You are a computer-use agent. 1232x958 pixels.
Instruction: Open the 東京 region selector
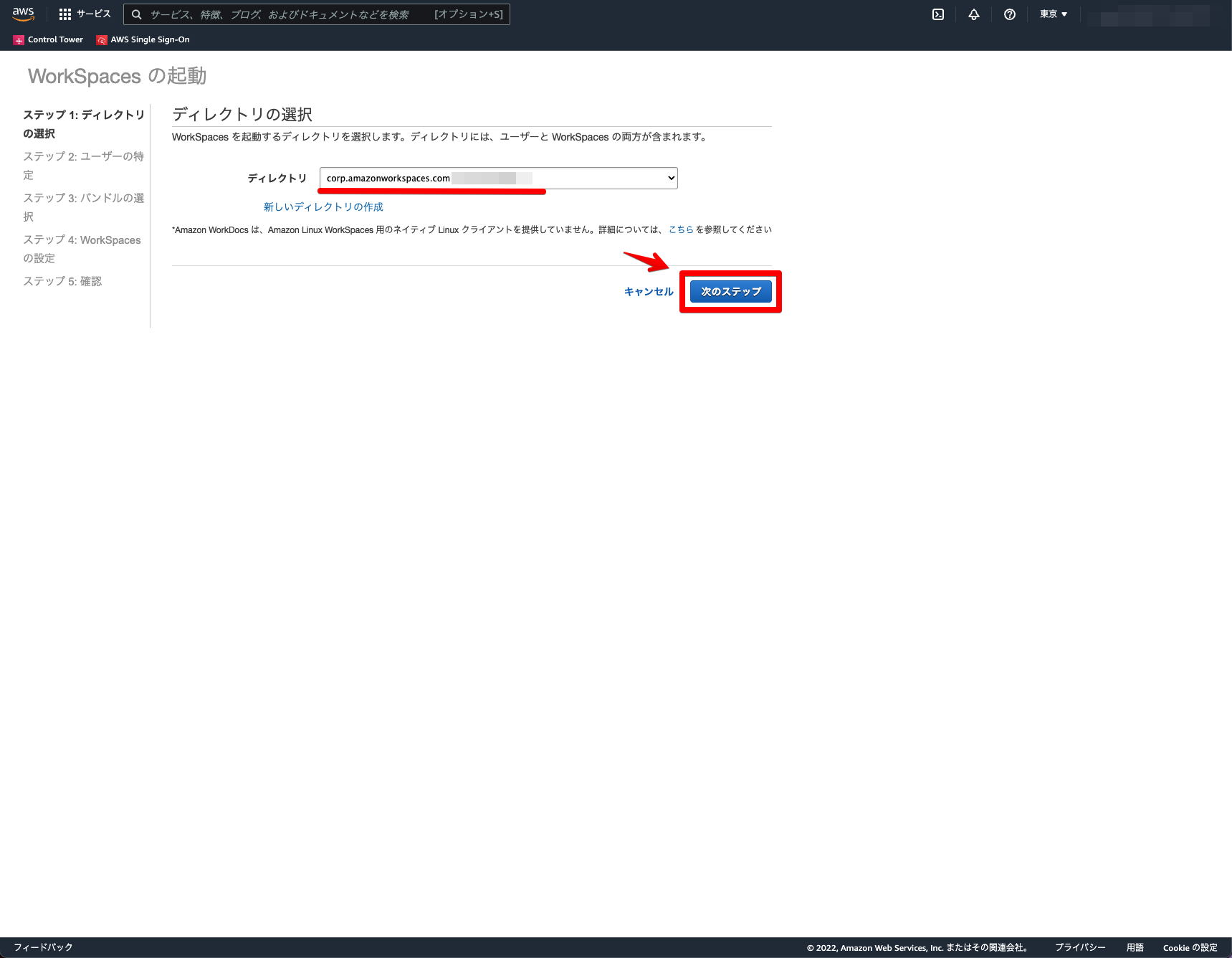click(x=1052, y=14)
